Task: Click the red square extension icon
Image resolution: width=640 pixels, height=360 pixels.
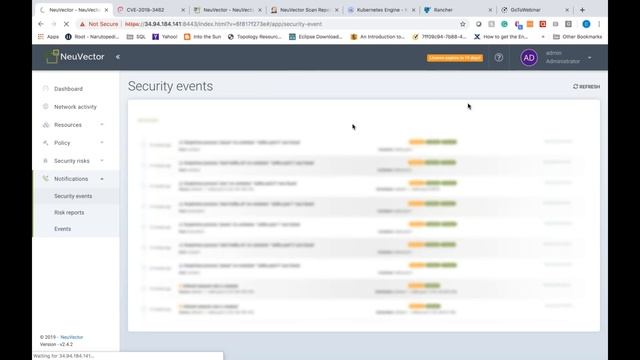Action: point(542,24)
